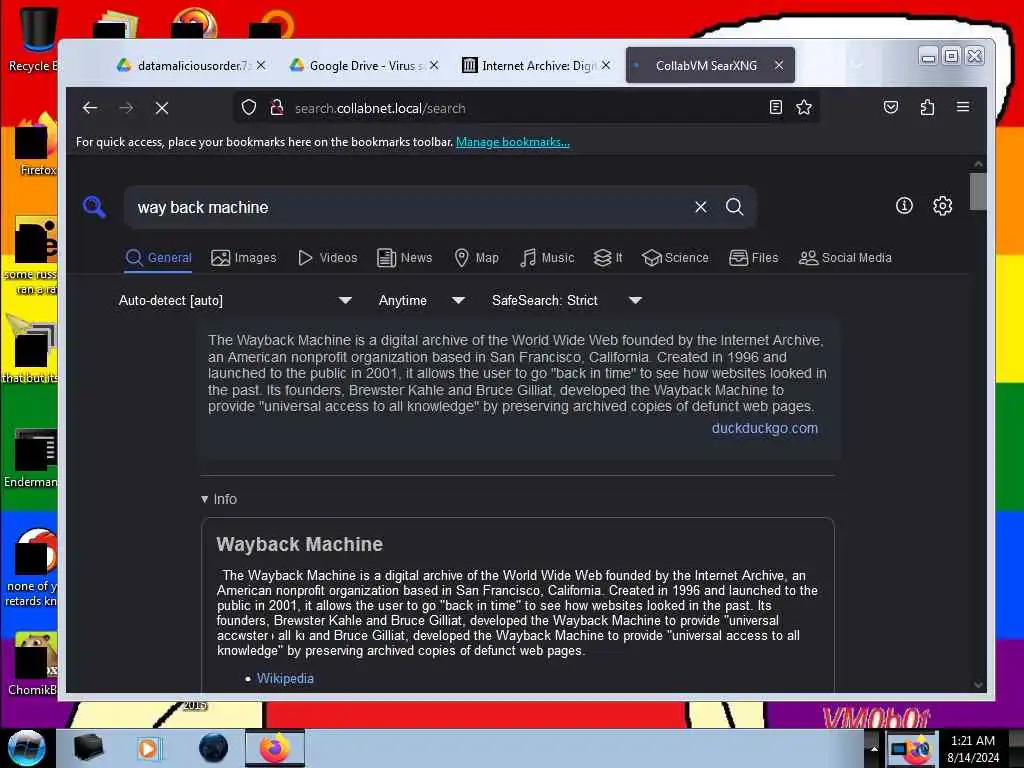This screenshot has height=768, width=1024.
Task: Open the Windows Start orb
Action: pyautogui.click(x=26, y=748)
